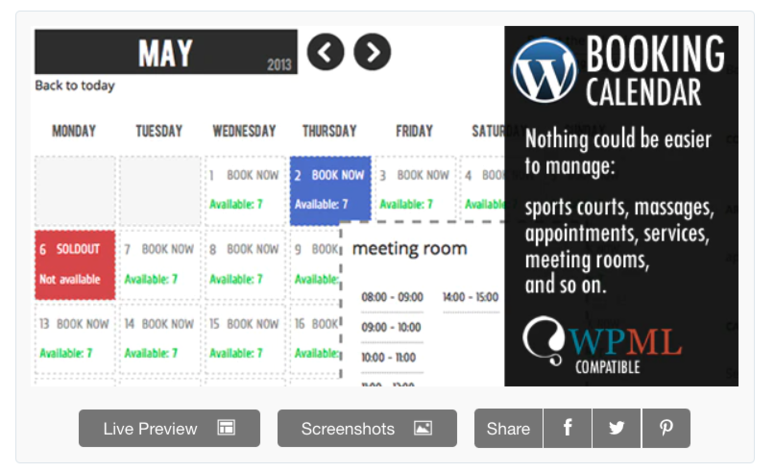Choose the 08:00 - 09:00 time slot

coord(392,297)
